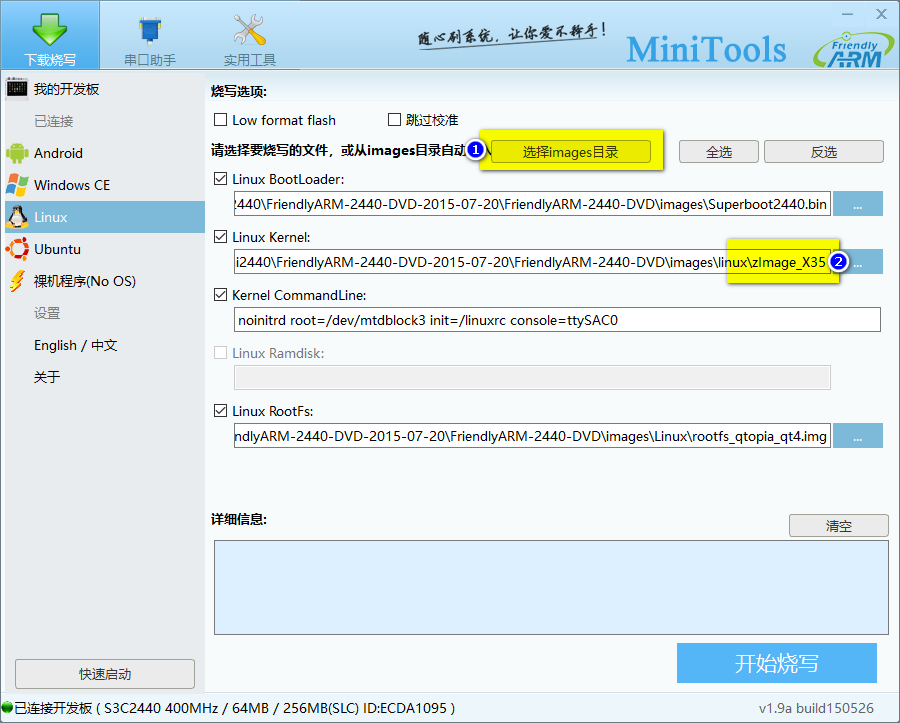Click the 清空 clear log button
Screen dimensions: 900x723
839,526
